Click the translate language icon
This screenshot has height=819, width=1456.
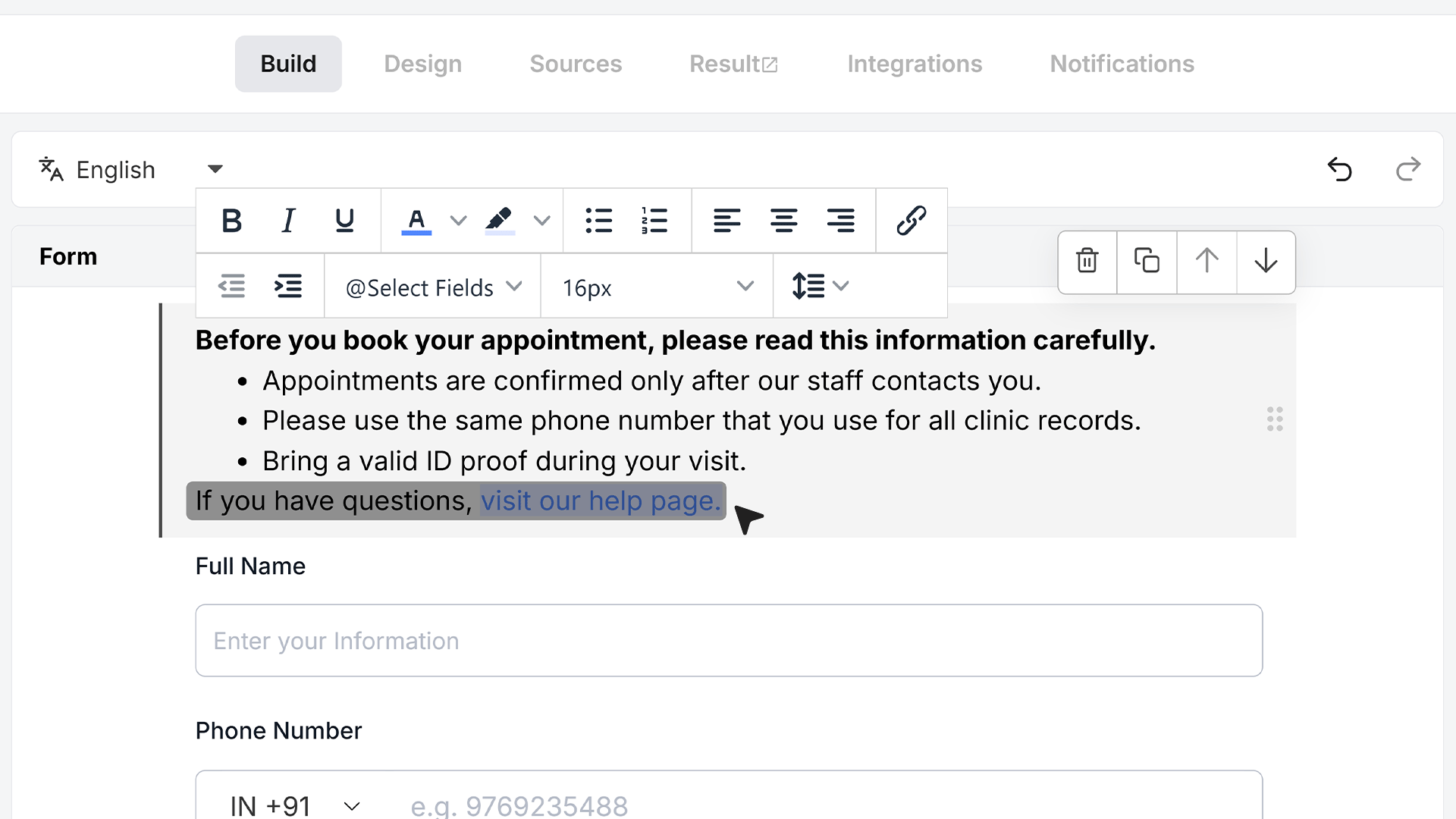51,169
